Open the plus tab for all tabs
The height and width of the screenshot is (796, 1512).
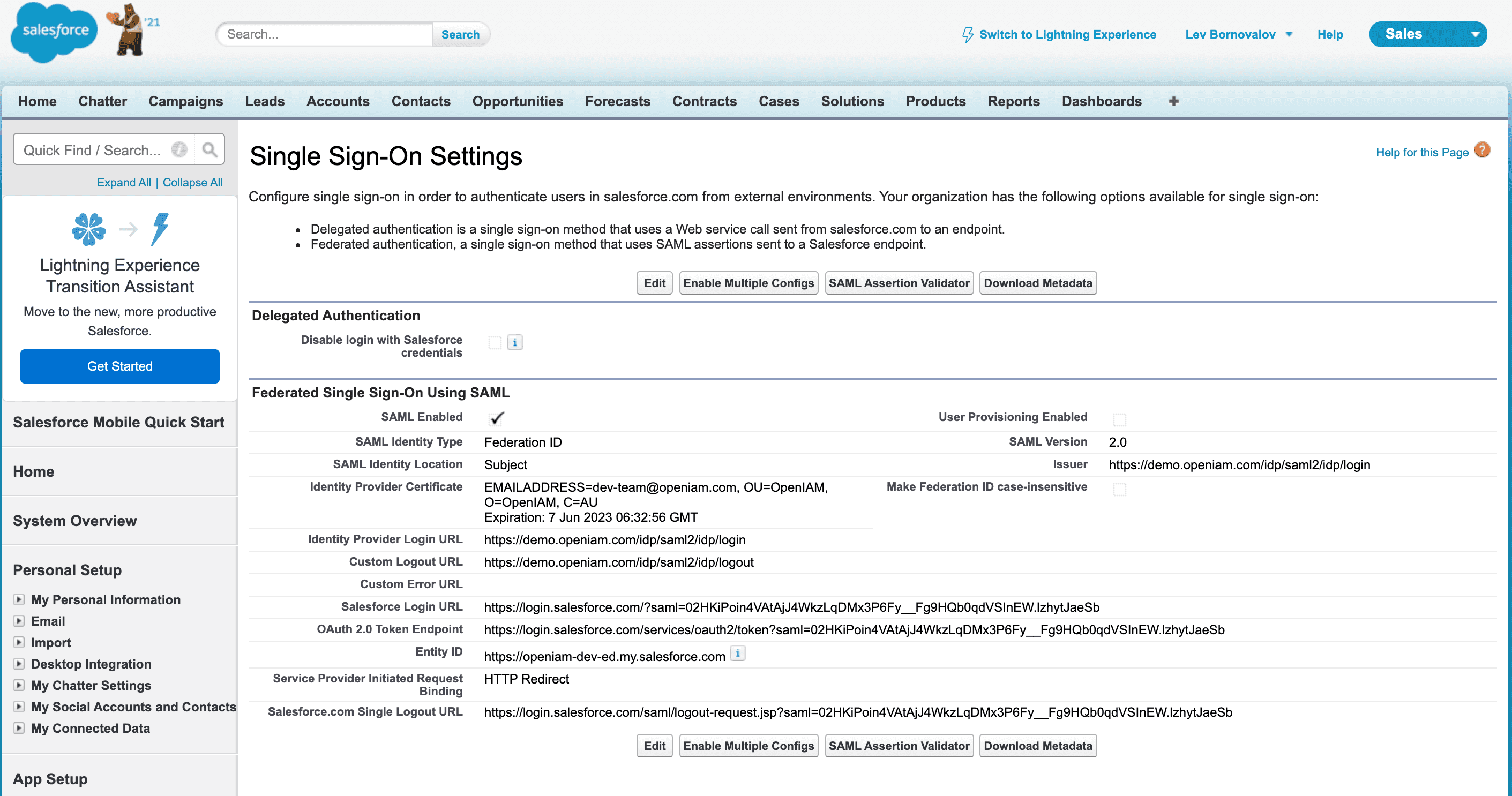click(x=1173, y=101)
